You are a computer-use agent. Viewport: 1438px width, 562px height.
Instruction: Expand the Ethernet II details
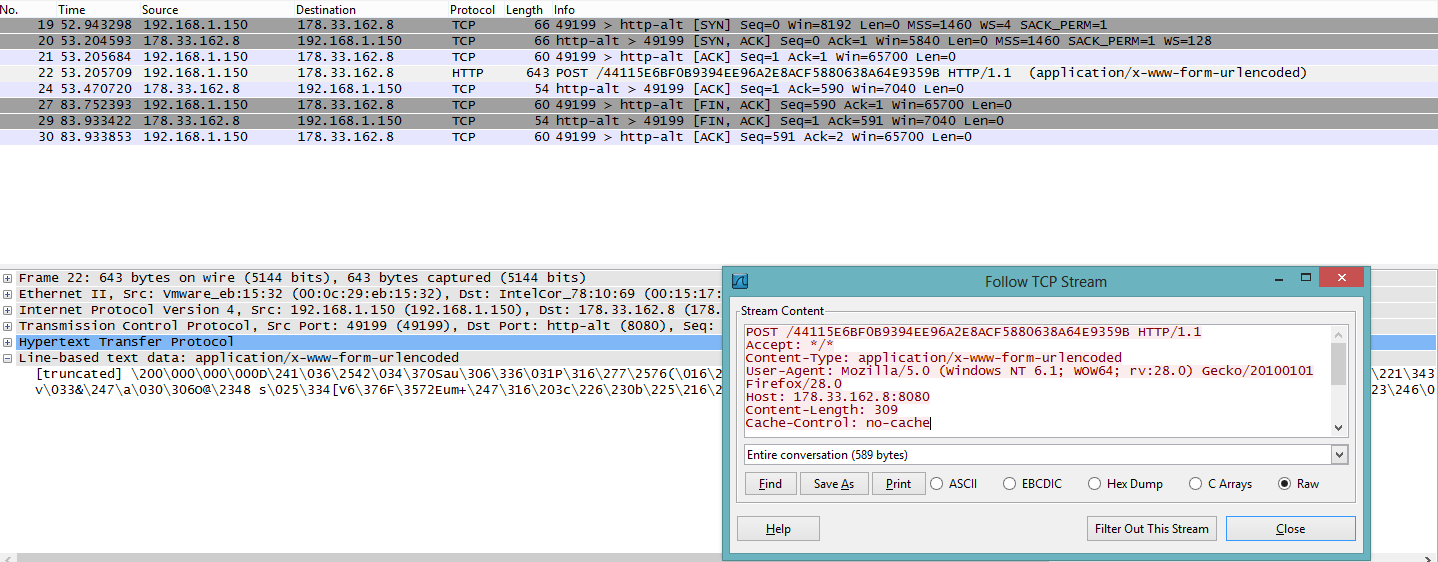pos(9,294)
